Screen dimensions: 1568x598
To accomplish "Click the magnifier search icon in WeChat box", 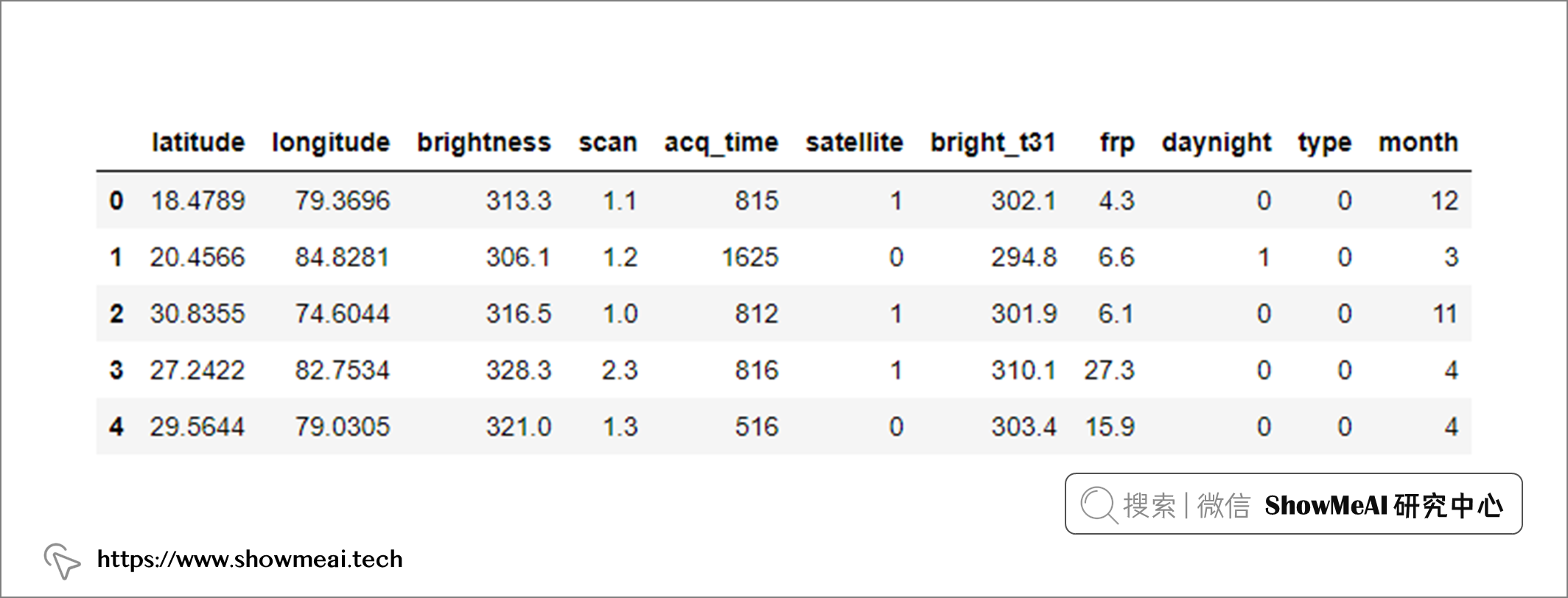I will coord(1099,506).
